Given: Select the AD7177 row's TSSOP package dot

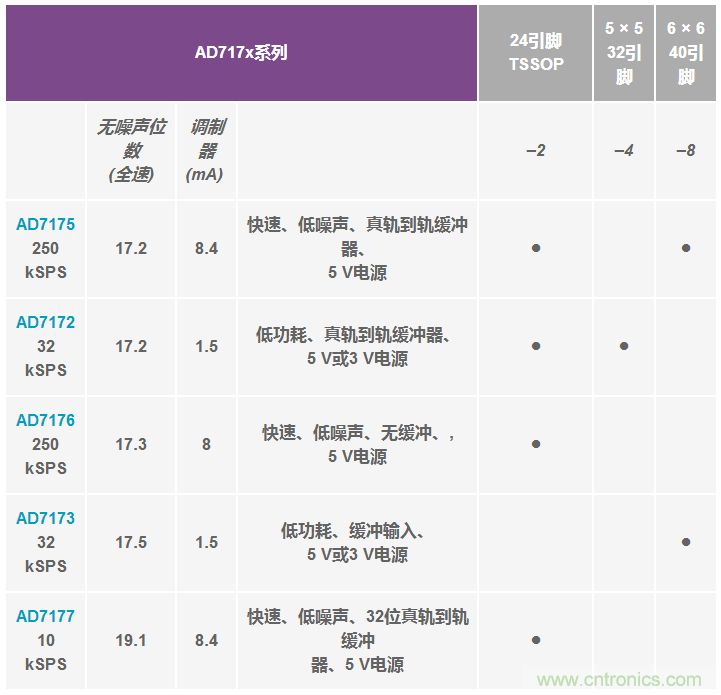Looking at the screenshot, I should [536, 640].
